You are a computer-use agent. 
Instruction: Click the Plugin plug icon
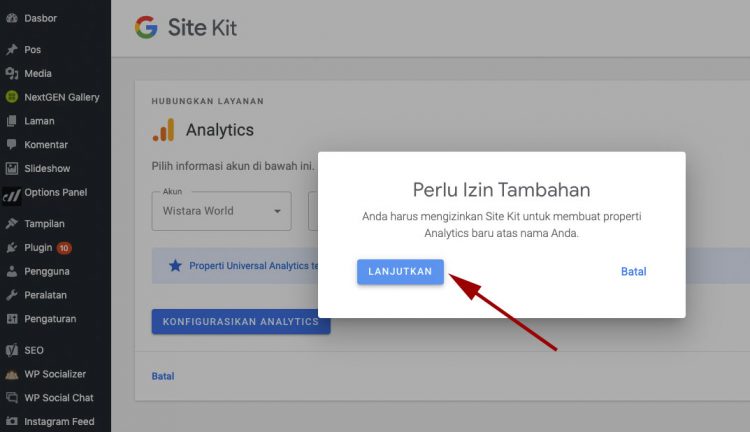[x=12, y=247]
